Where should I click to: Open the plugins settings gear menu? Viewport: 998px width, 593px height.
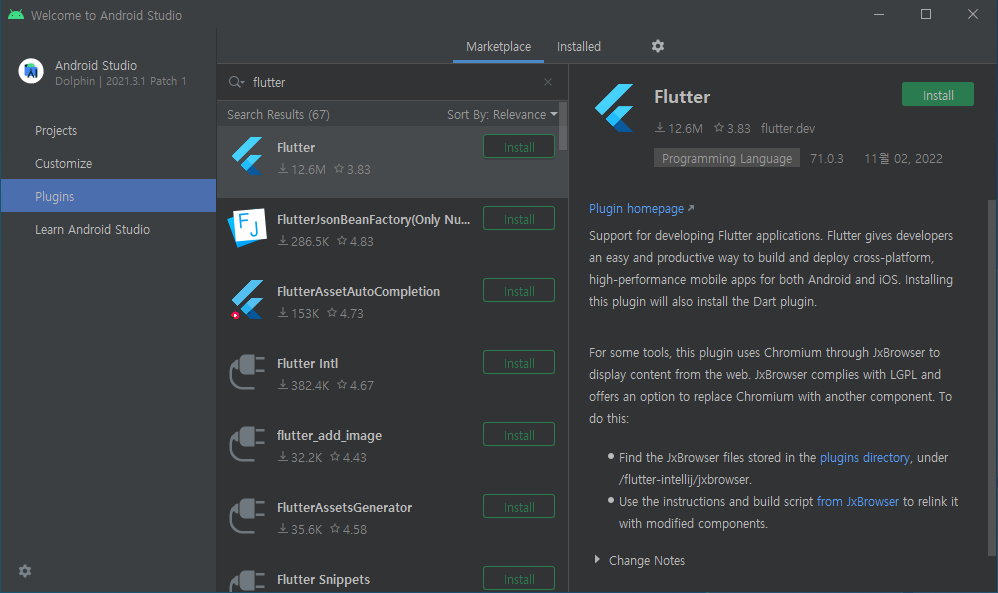(657, 46)
